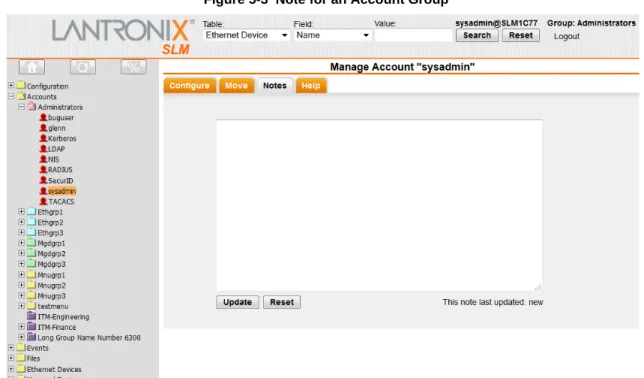644x378 pixels.
Task: Open the Help tab
Action: (x=311, y=85)
